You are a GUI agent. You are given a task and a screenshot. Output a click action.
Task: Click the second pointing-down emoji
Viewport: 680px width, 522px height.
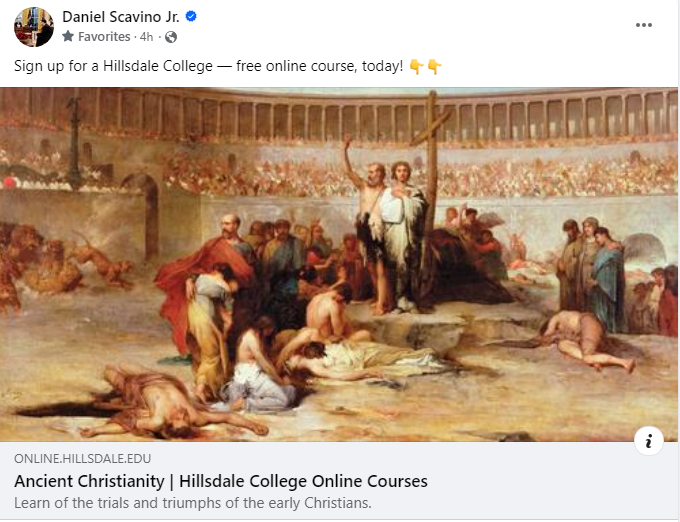pos(434,66)
